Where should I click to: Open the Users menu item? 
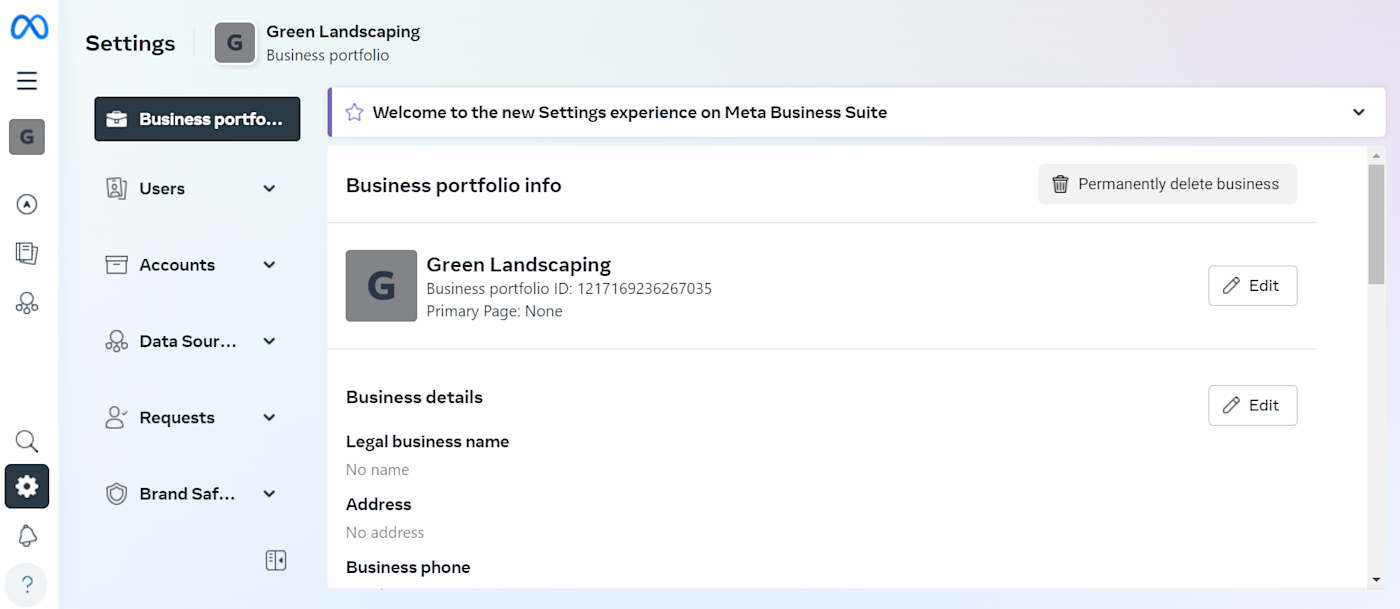click(197, 188)
